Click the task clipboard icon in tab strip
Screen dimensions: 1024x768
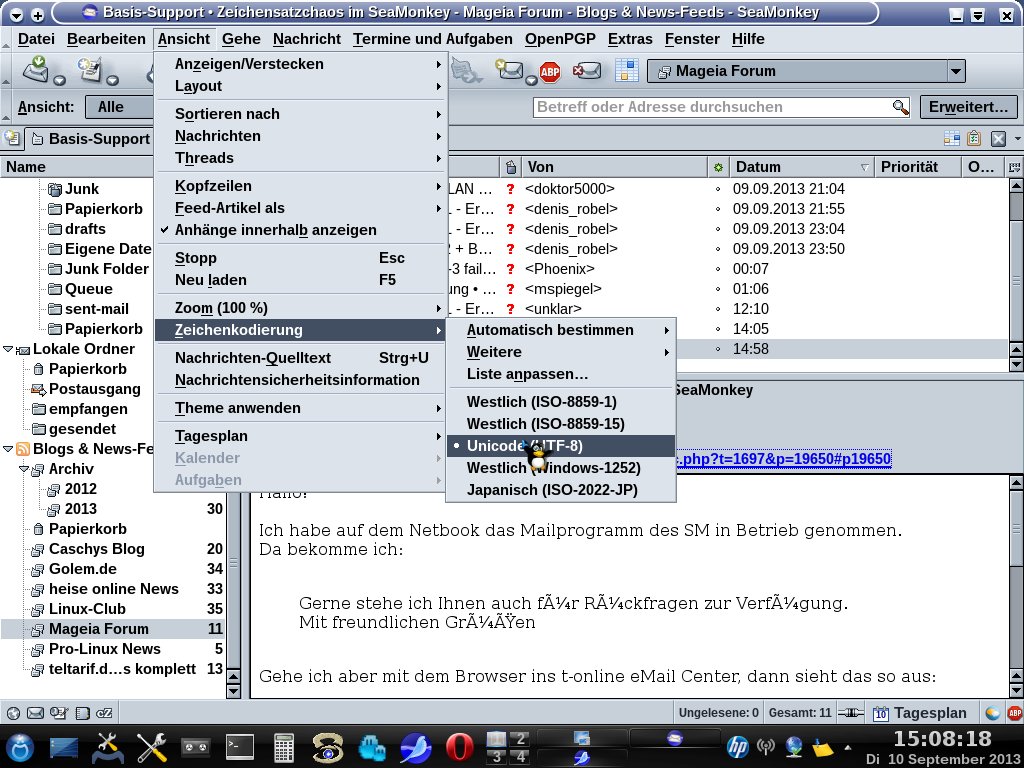click(974, 138)
